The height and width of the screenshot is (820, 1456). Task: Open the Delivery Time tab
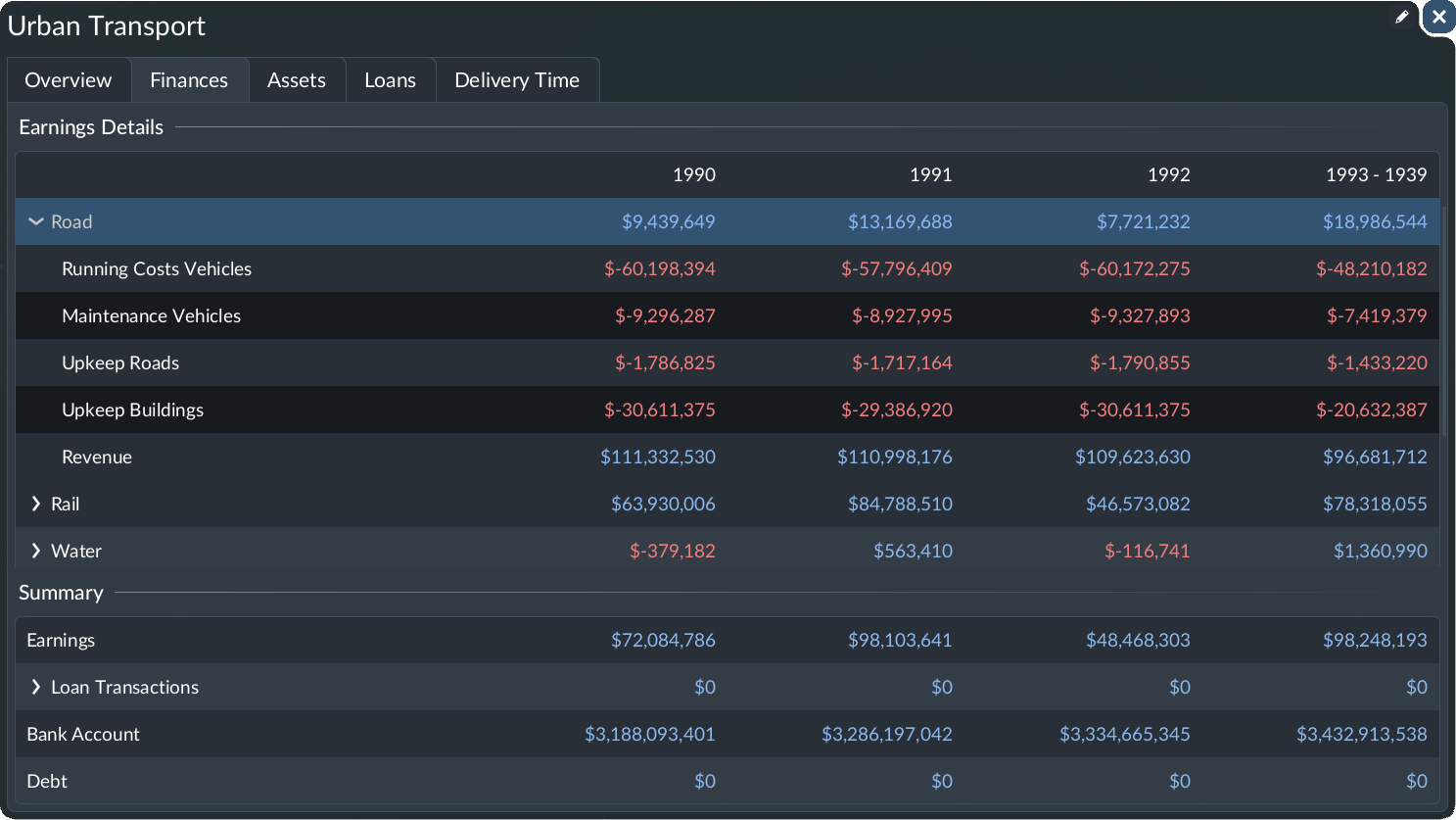point(517,80)
